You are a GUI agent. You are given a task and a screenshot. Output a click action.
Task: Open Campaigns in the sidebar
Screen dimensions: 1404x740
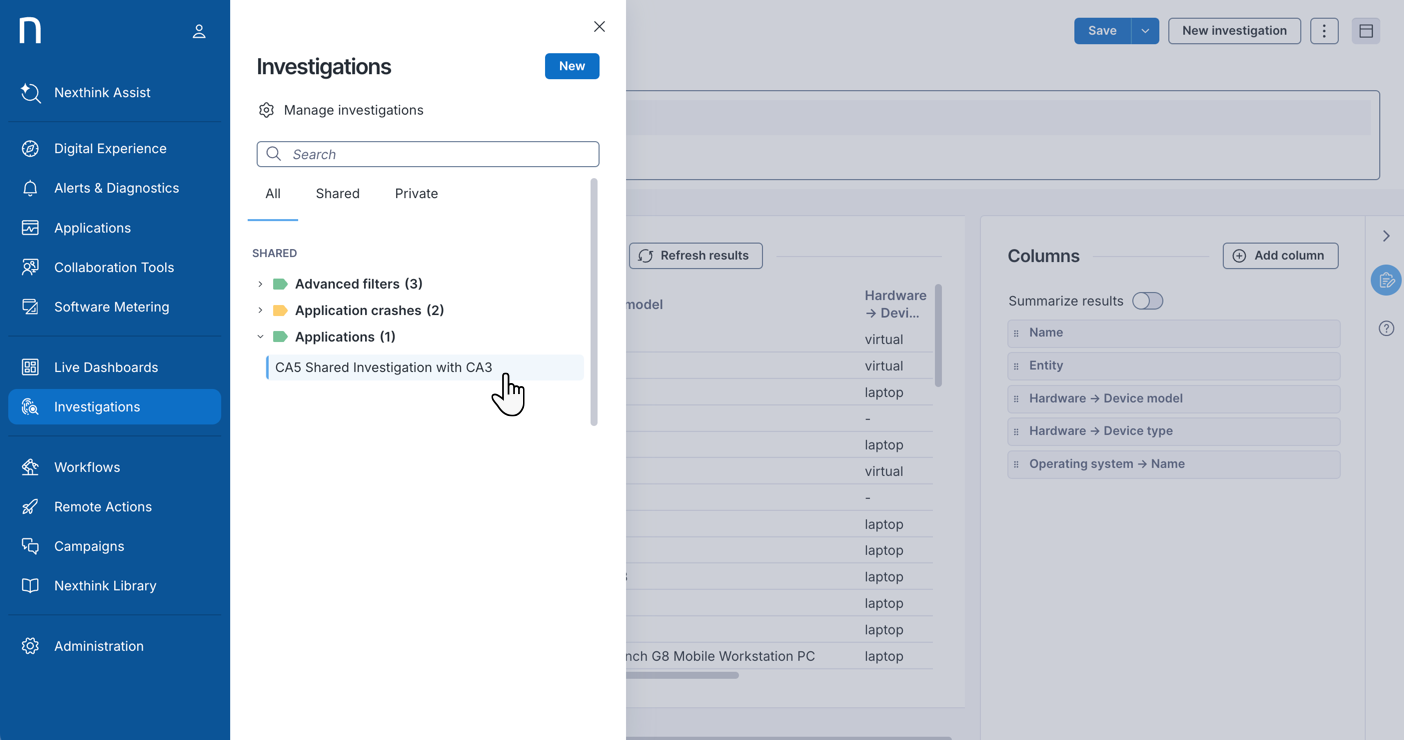(x=89, y=546)
